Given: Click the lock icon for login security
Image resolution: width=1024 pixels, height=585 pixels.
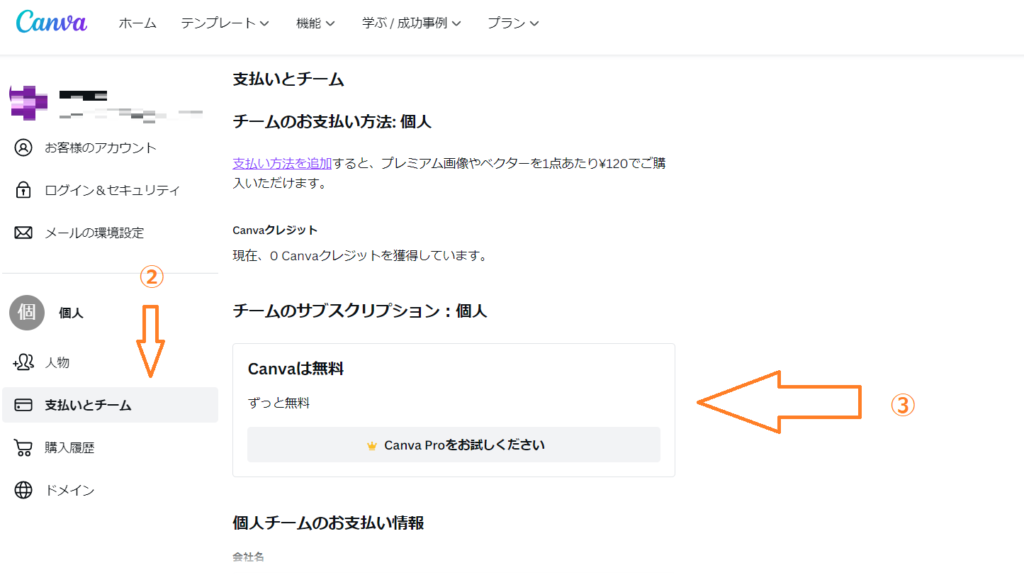Looking at the screenshot, I should 24,190.
